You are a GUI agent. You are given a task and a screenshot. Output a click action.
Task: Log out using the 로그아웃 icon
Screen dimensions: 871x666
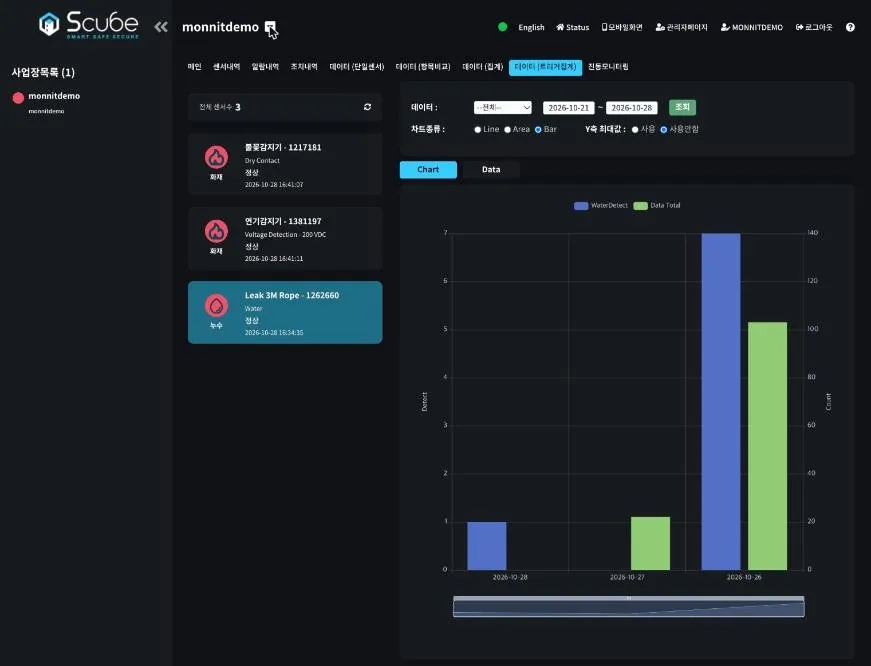click(799, 27)
